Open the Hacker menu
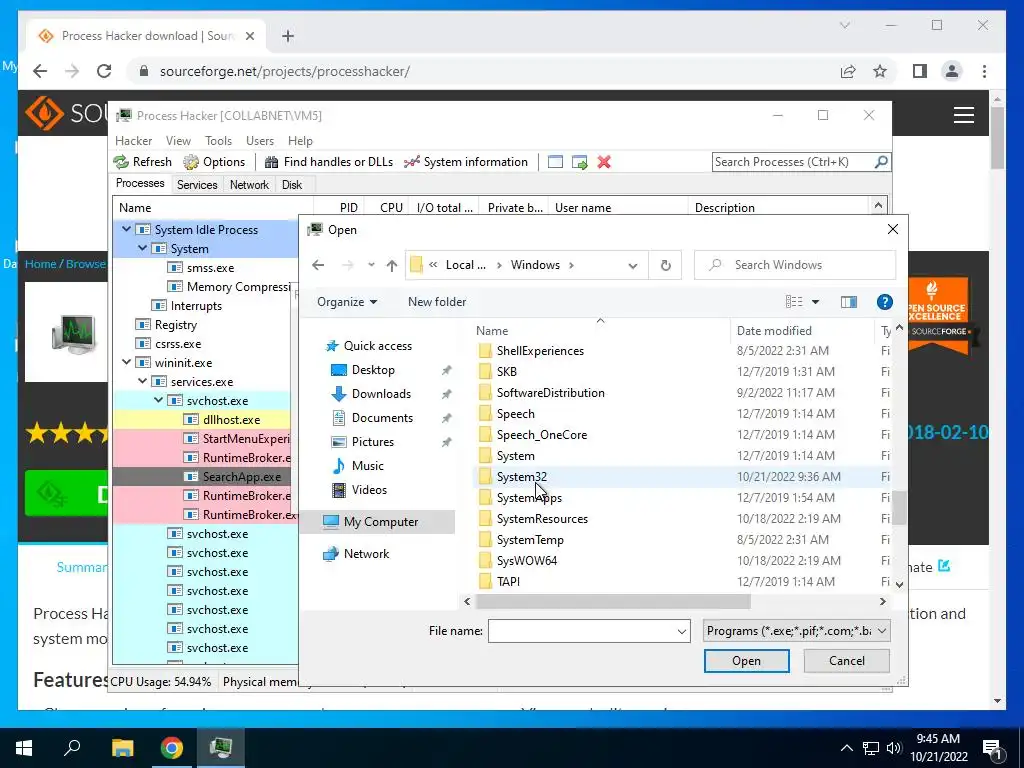 click(133, 140)
